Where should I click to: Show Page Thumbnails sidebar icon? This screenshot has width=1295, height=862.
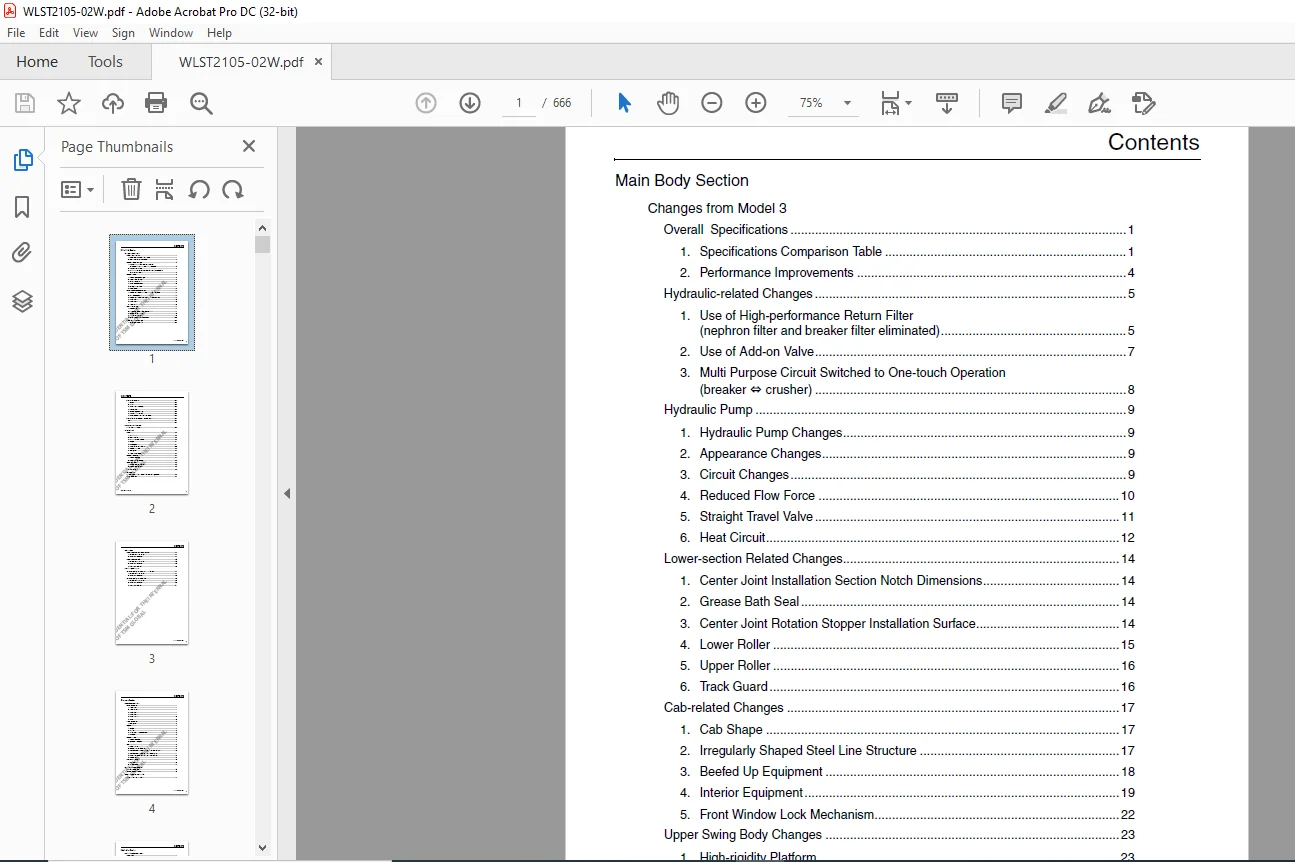coord(22,160)
